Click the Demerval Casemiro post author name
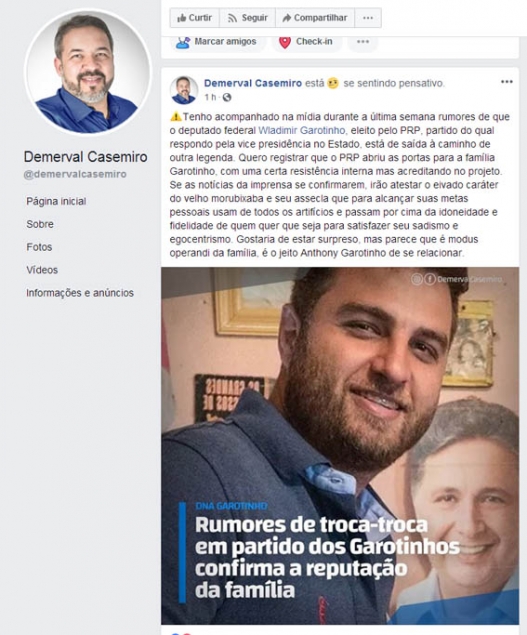527x635 pixels. click(x=253, y=83)
